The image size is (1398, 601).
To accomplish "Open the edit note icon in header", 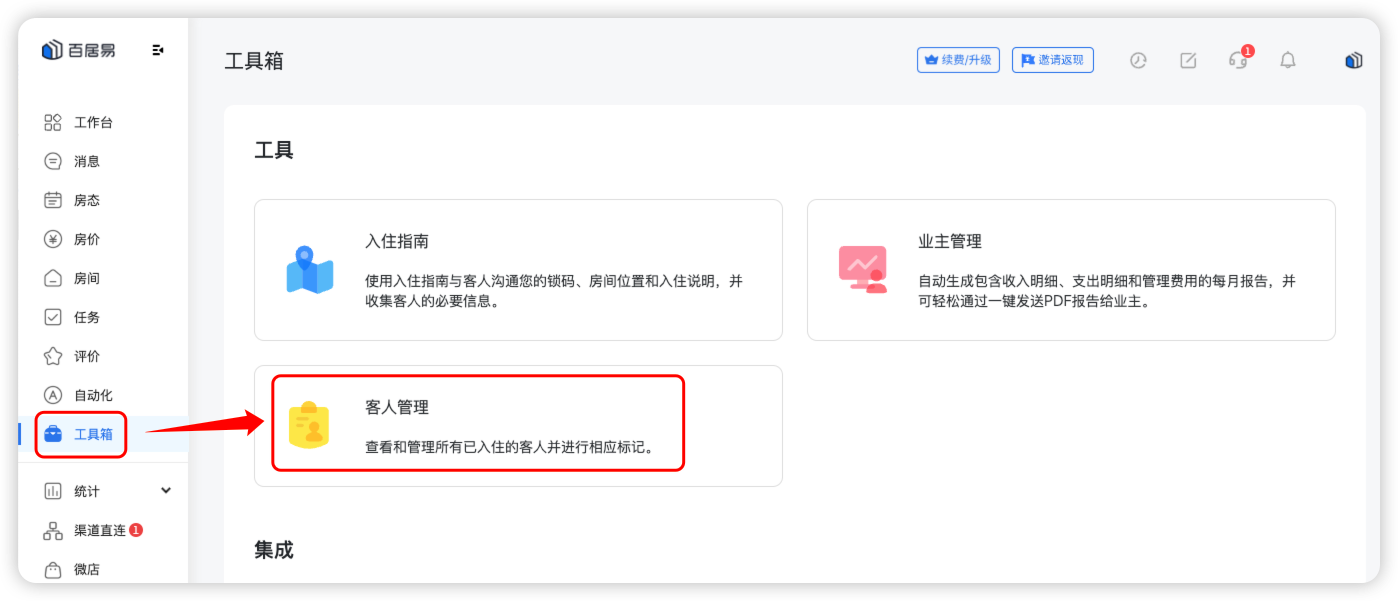I will [x=1188, y=60].
